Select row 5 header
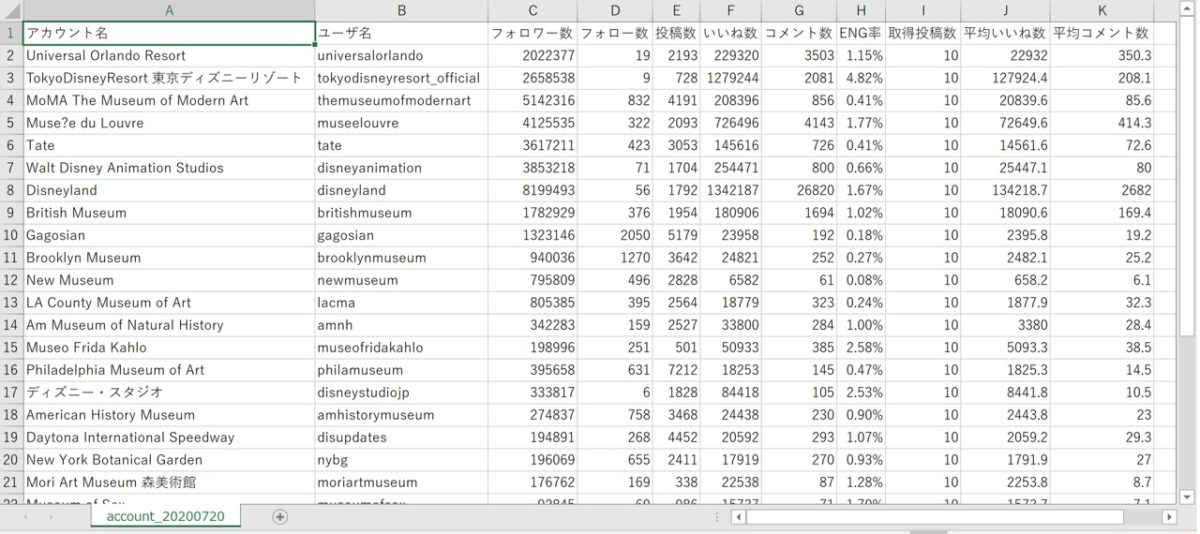This screenshot has width=1200, height=534. click(x=11, y=123)
